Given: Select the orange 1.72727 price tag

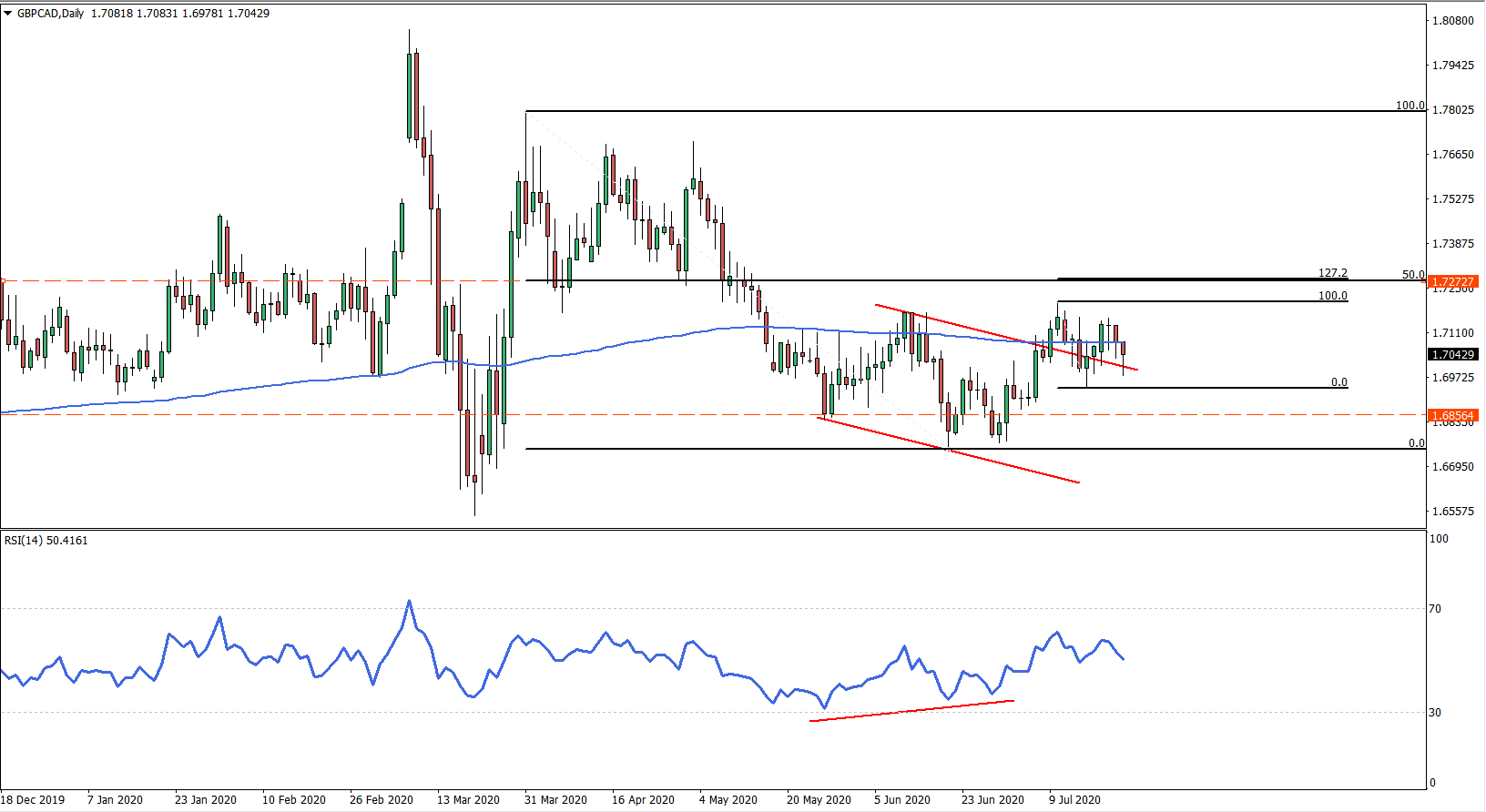Looking at the screenshot, I should pyautogui.click(x=1452, y=282).
